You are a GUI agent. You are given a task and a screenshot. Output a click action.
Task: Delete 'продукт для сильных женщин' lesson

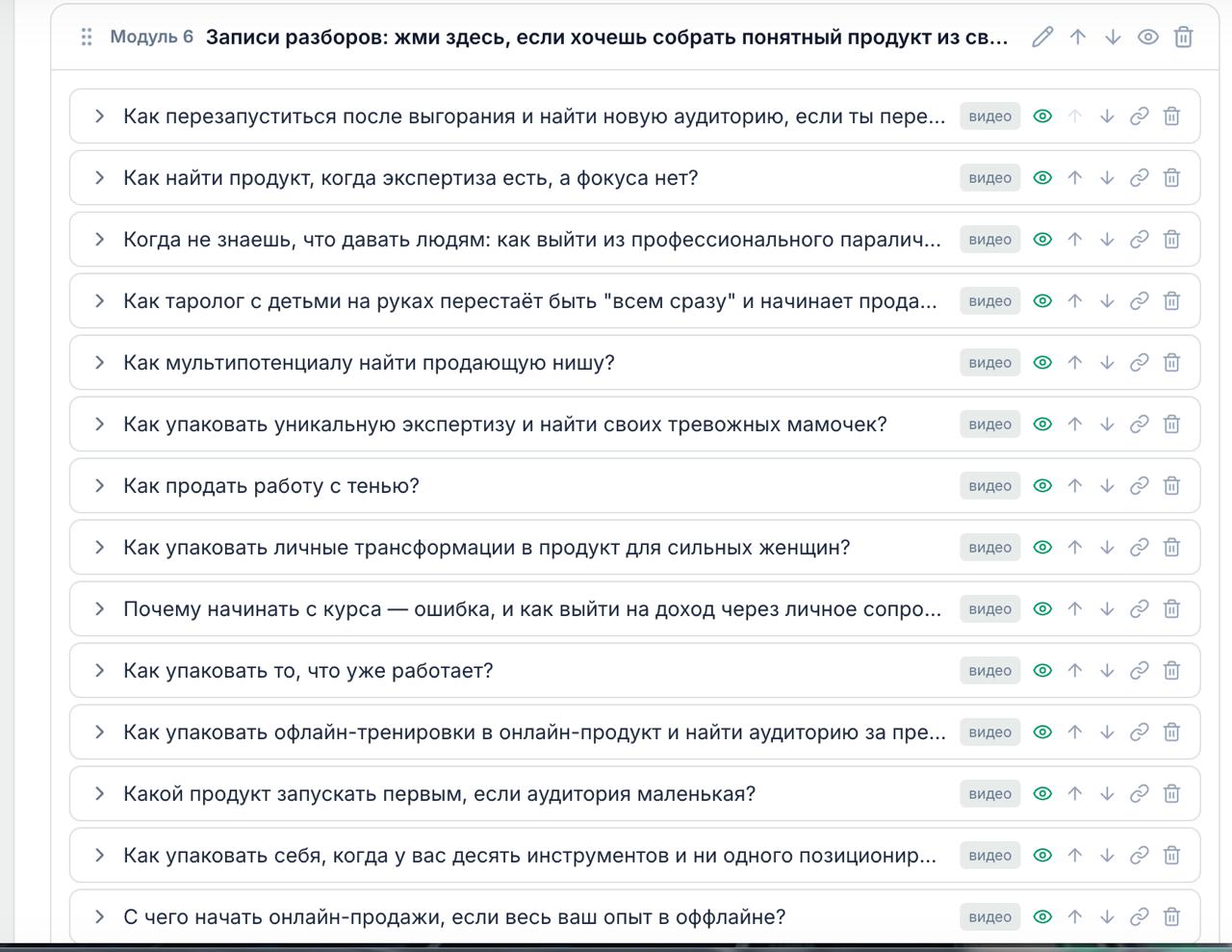(x=1171, y=548)
